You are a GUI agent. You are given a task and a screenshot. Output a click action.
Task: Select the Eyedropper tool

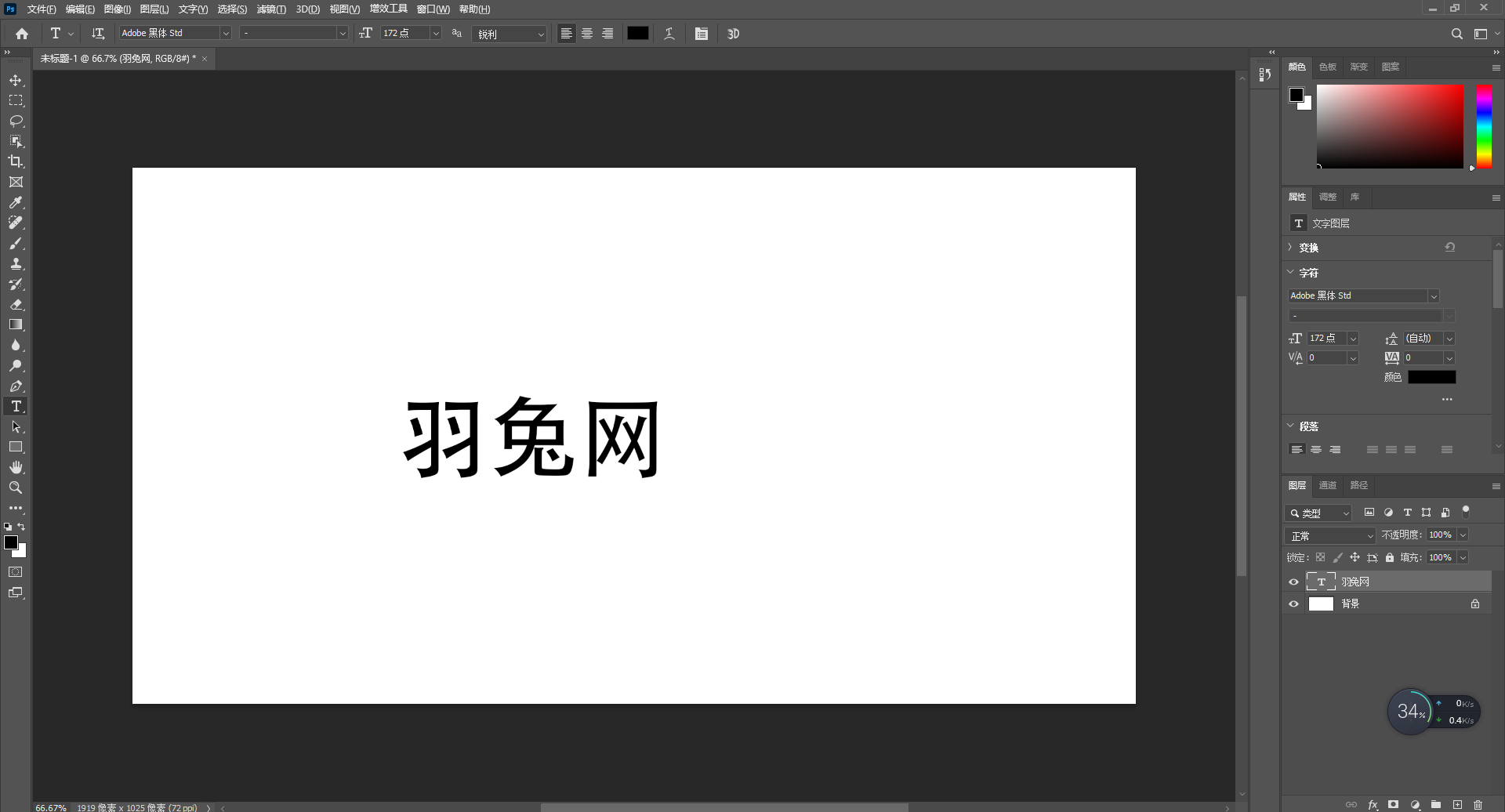[x=16, y=202]
